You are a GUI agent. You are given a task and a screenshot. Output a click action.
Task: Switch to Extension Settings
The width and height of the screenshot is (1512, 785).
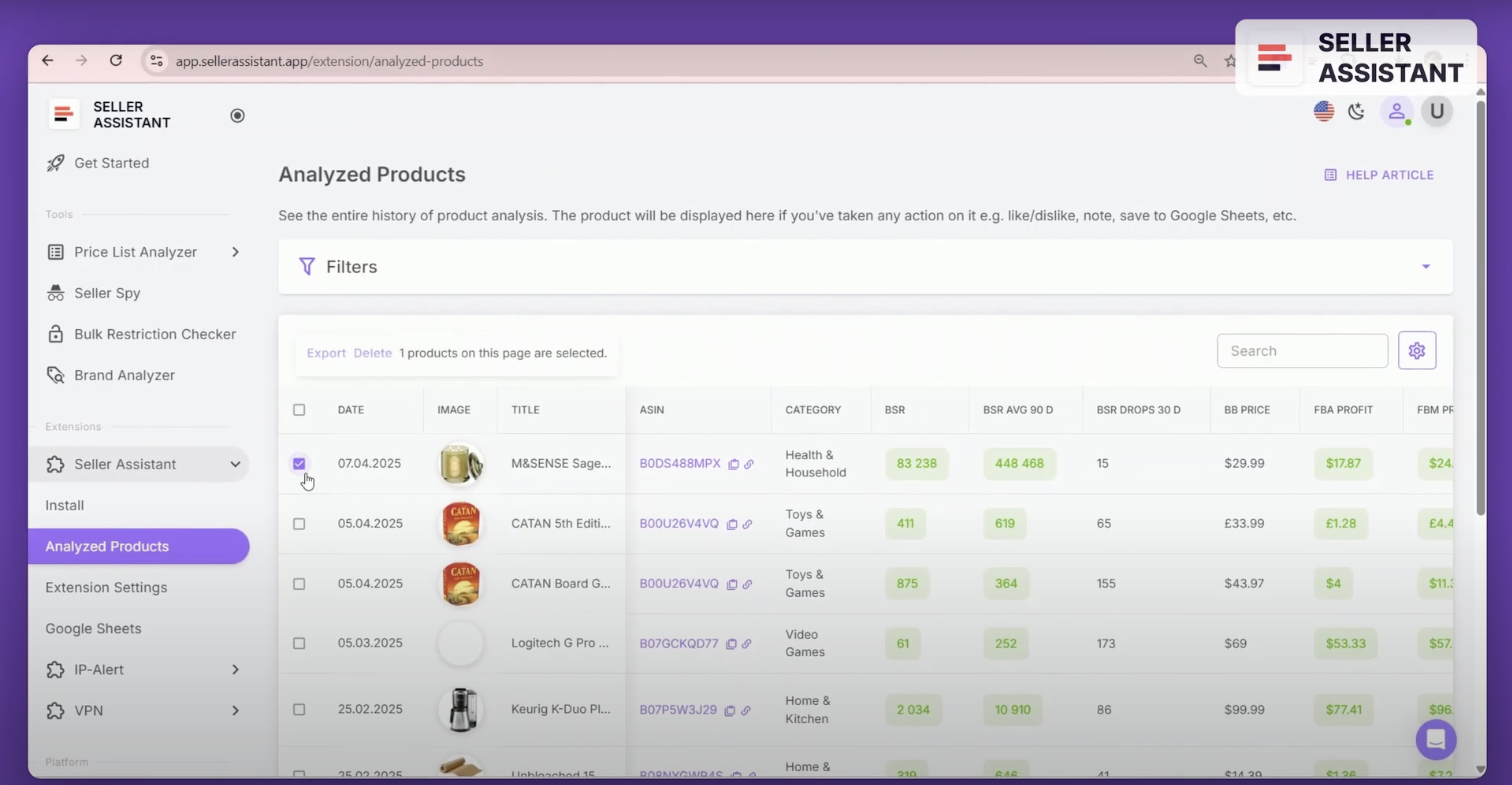107,587
